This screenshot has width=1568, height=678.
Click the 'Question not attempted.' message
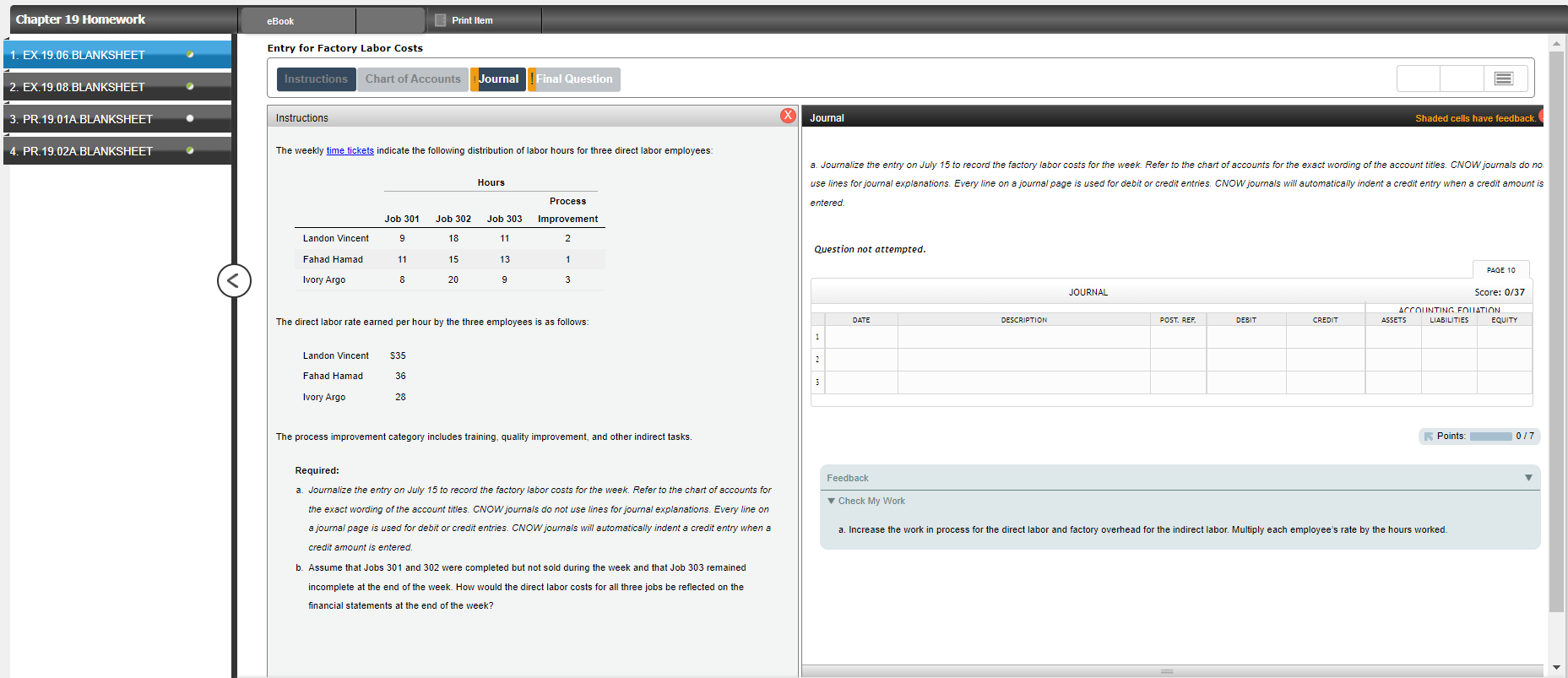[x=870, y=249]
